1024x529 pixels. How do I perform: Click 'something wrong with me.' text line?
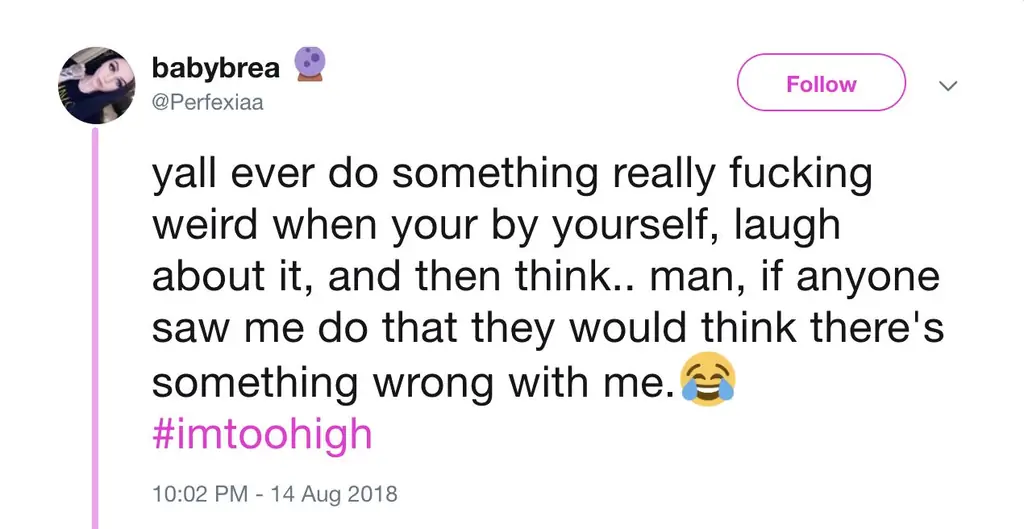(413, 383)
